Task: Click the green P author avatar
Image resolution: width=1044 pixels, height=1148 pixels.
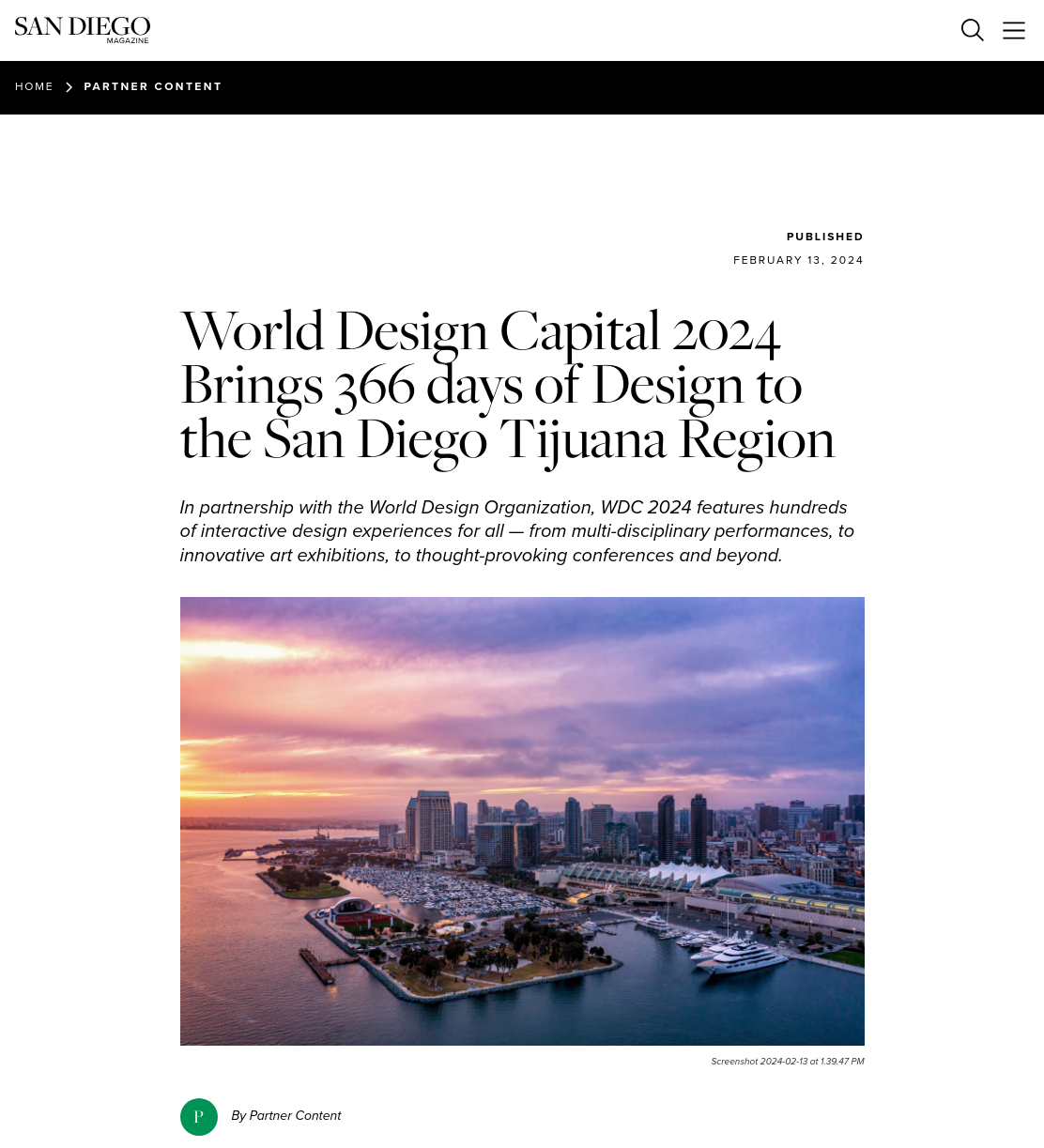Action: (x=199, y=1117)
